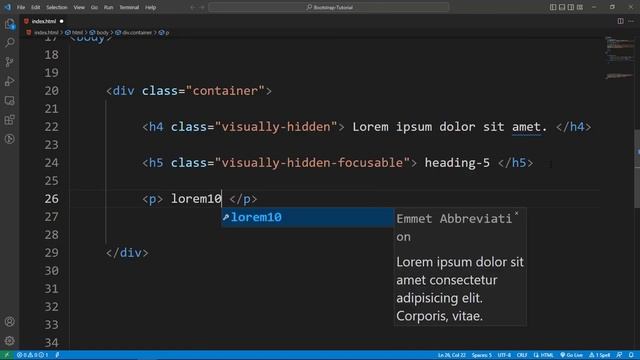
Task: Click the feedback icon beside the bell
Action: (x=619, y=355)
